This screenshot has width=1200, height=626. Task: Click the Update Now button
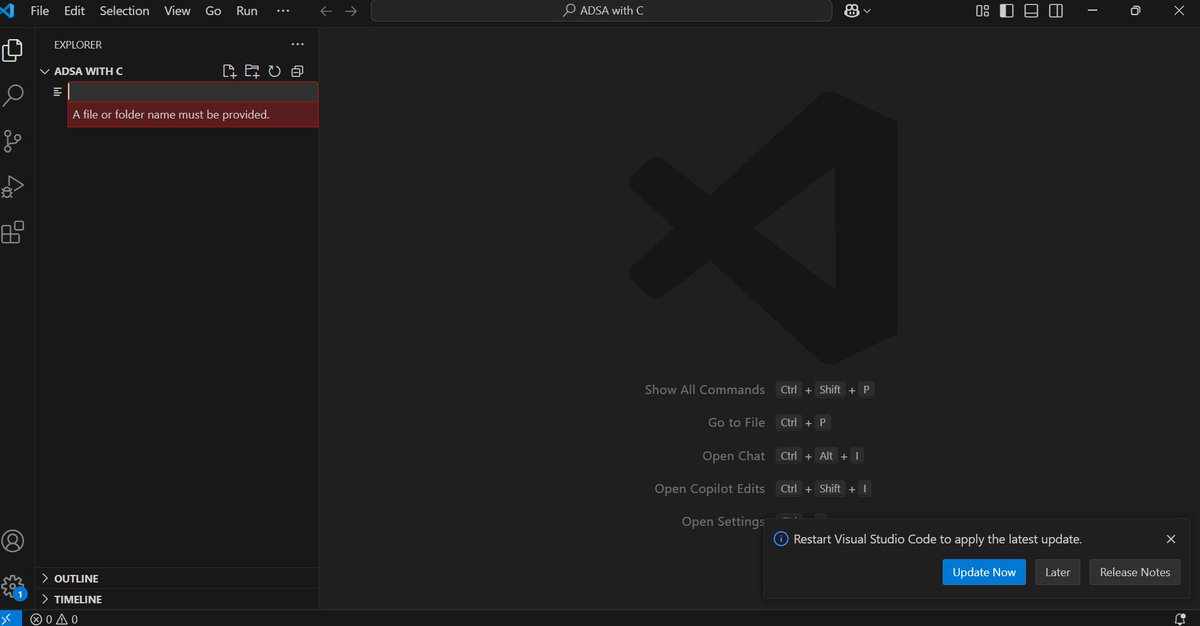click(984, 572)
